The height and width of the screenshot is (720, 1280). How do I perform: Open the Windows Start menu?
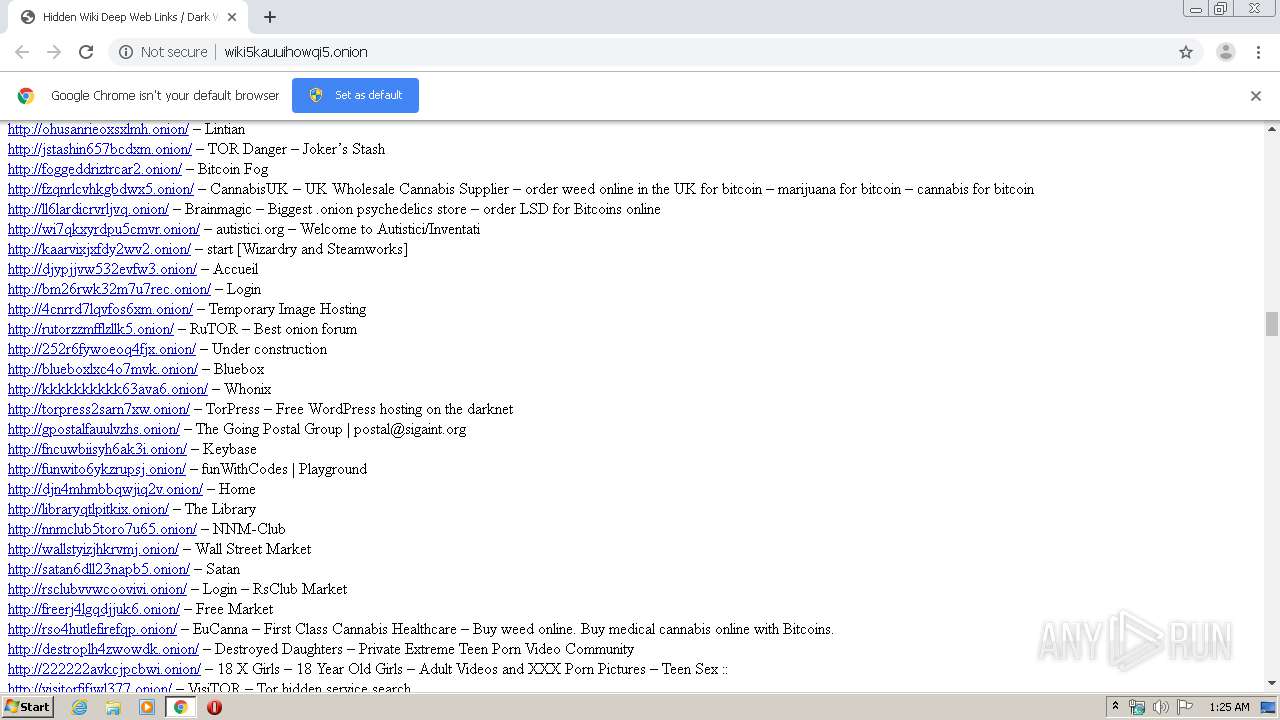click(x=27, y=707)
